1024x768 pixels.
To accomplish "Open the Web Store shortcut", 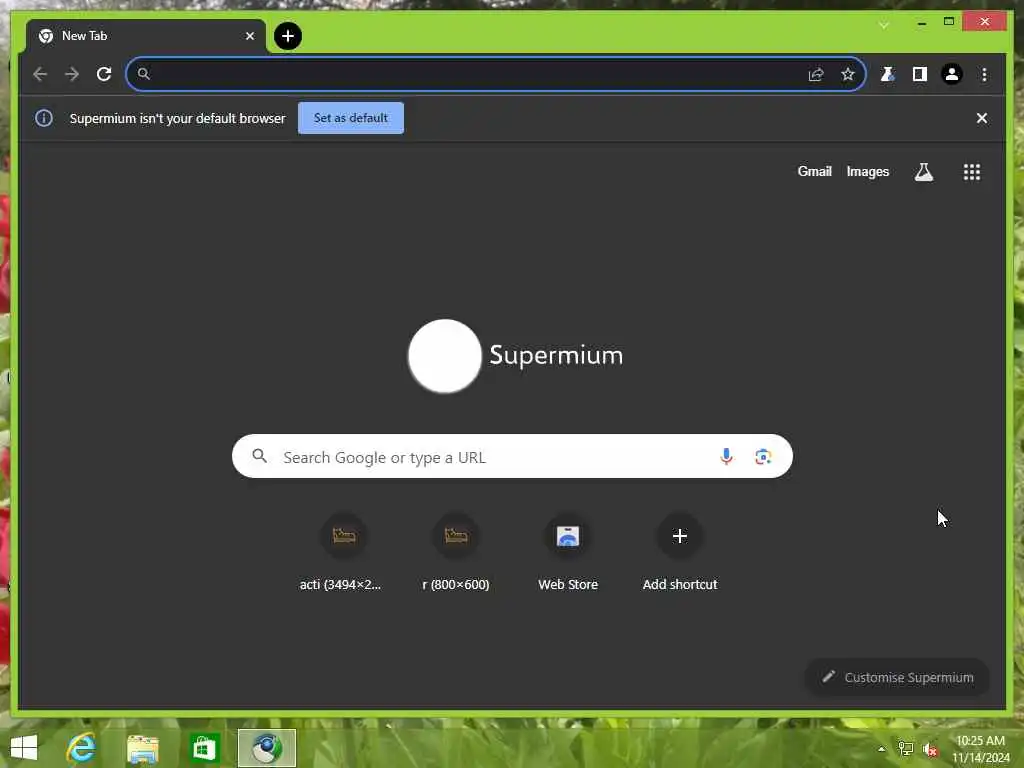I will [x=568, y=554].
